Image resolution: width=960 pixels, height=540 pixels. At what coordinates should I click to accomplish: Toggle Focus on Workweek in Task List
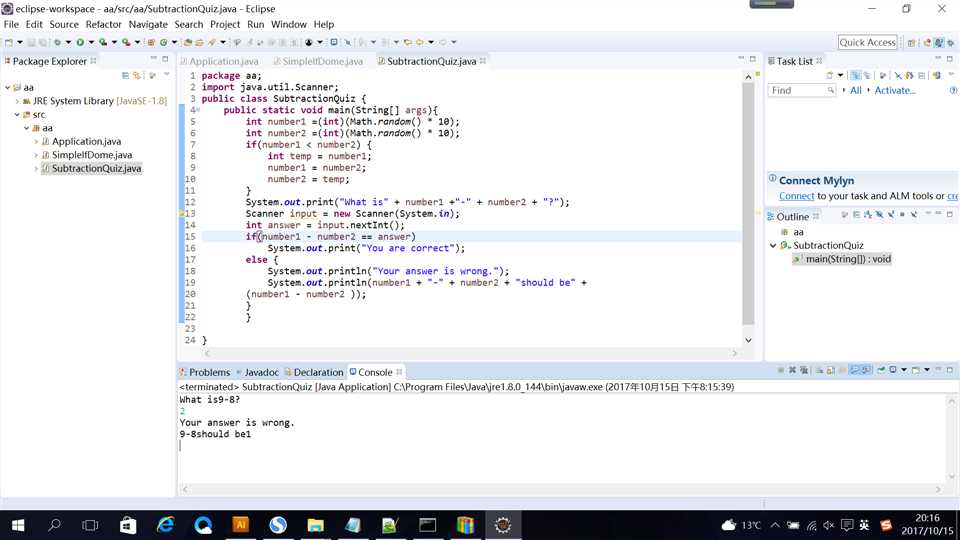882,75
